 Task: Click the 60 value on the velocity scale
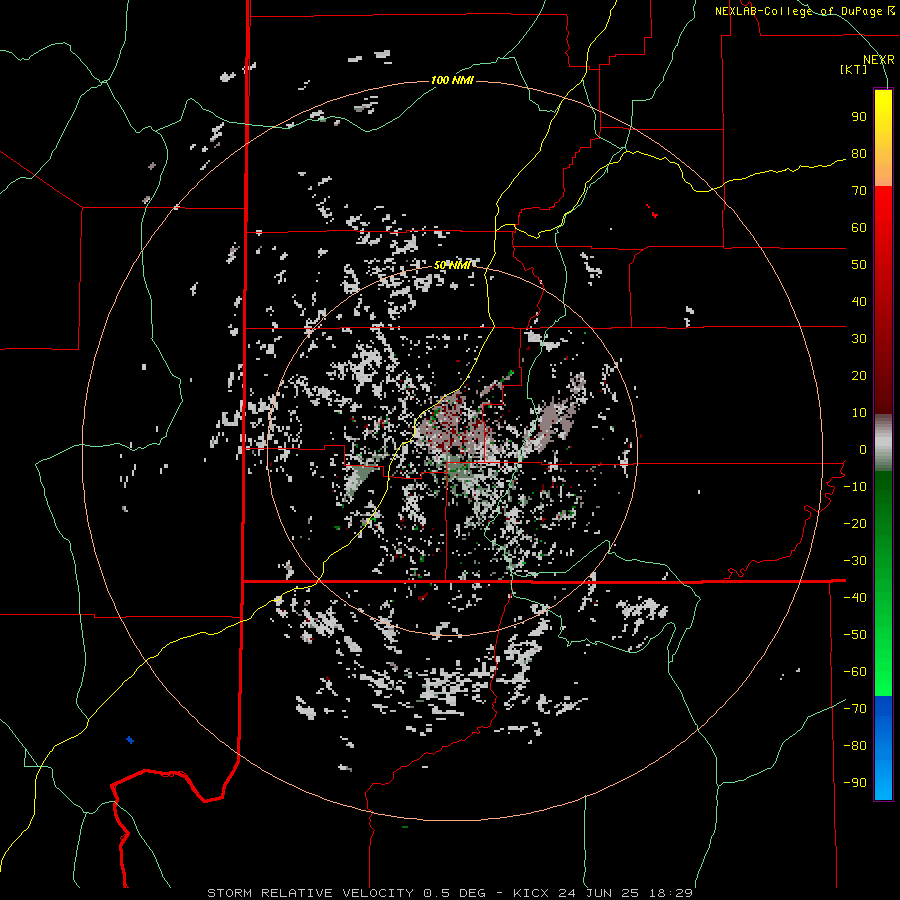coord(859,228)
